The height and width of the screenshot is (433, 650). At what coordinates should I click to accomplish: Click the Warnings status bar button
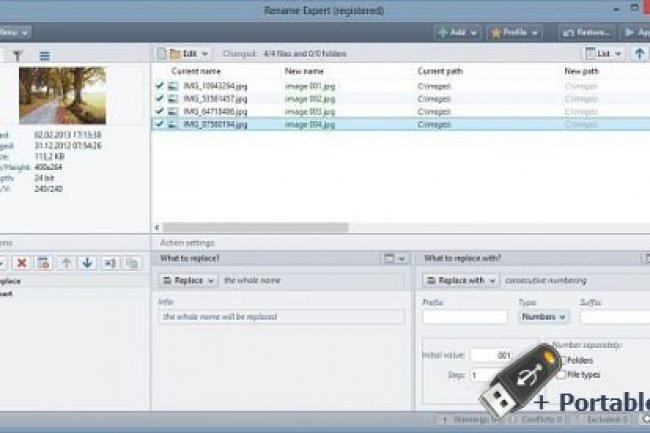471,419
